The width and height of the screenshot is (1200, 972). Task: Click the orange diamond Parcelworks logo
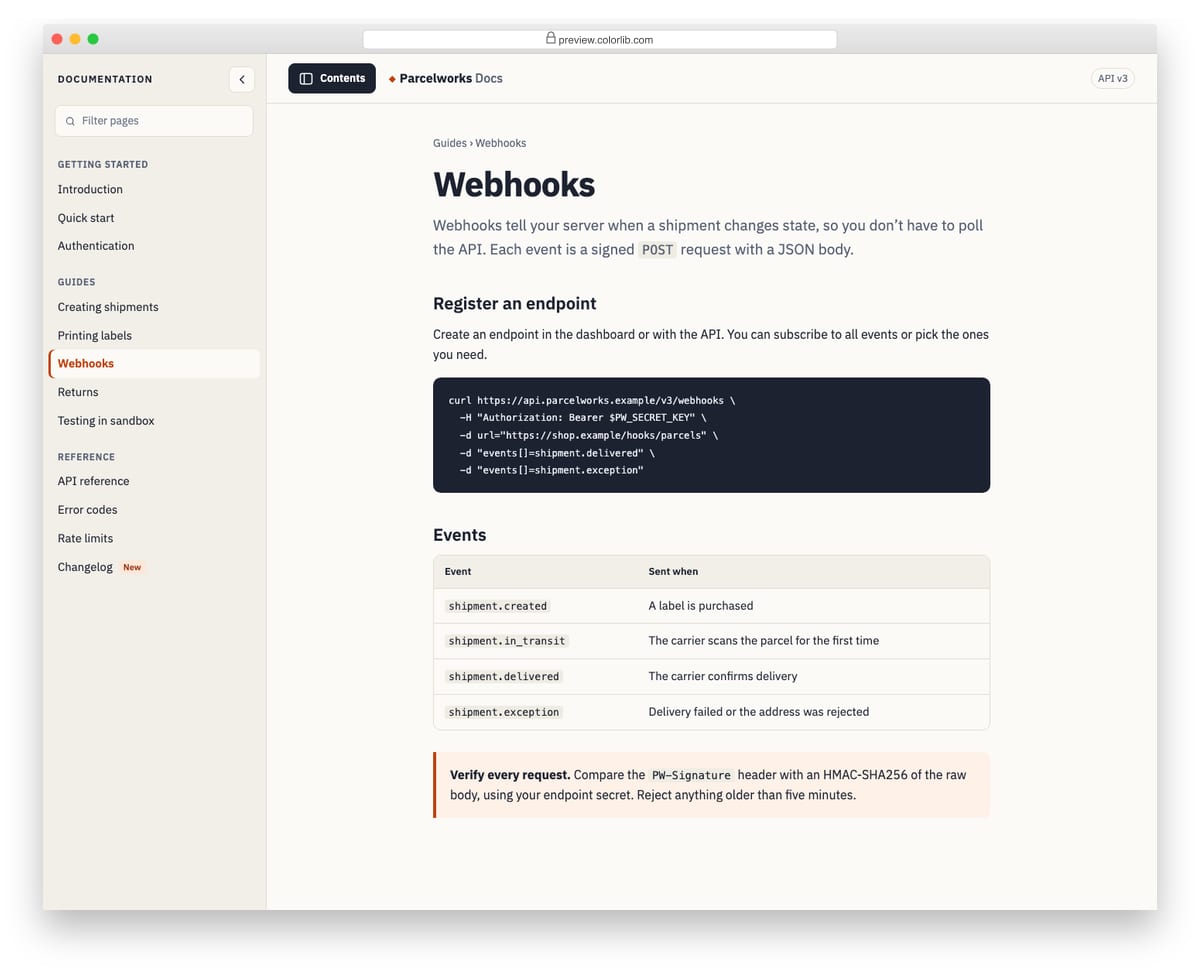pos(392,79)
